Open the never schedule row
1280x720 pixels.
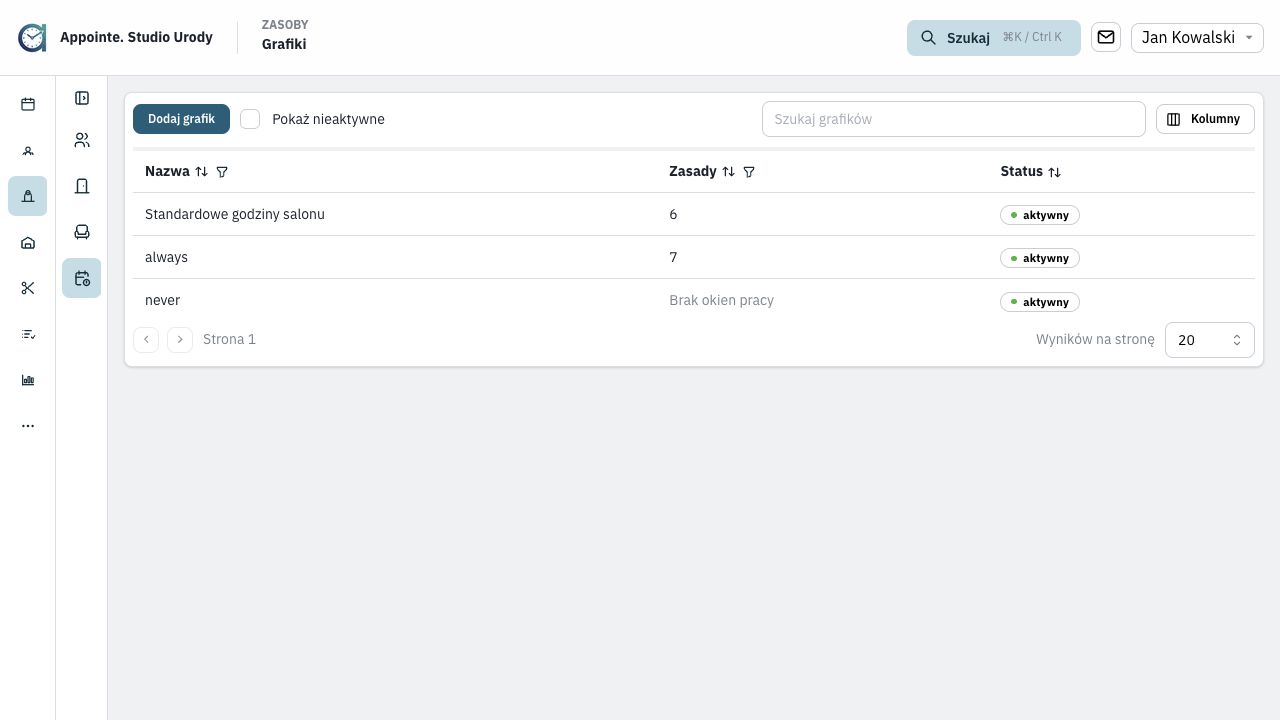[694, 300]
